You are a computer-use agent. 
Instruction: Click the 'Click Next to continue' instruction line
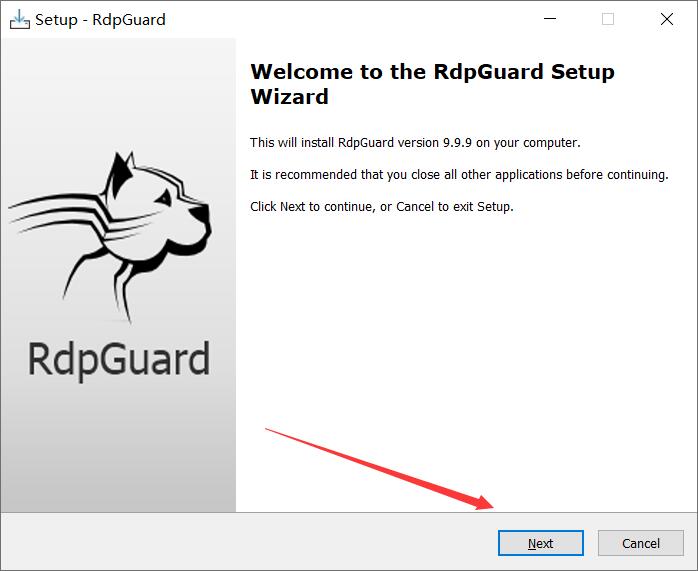[x=381, y=207]
